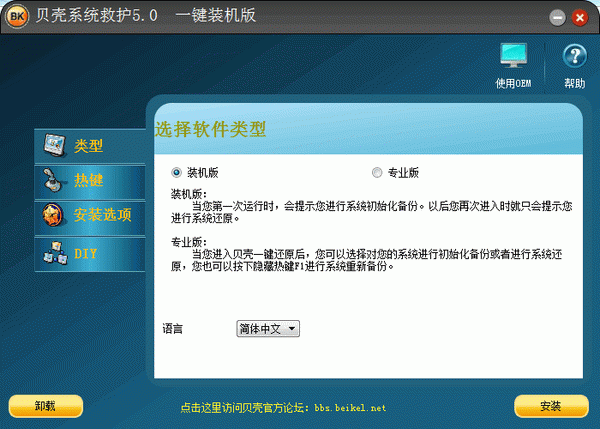Click the 使用OEM text label

513,83
